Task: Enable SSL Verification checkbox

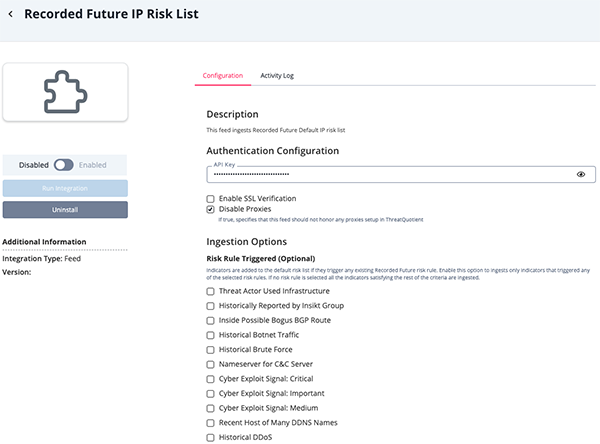Action: click(211, 199)
